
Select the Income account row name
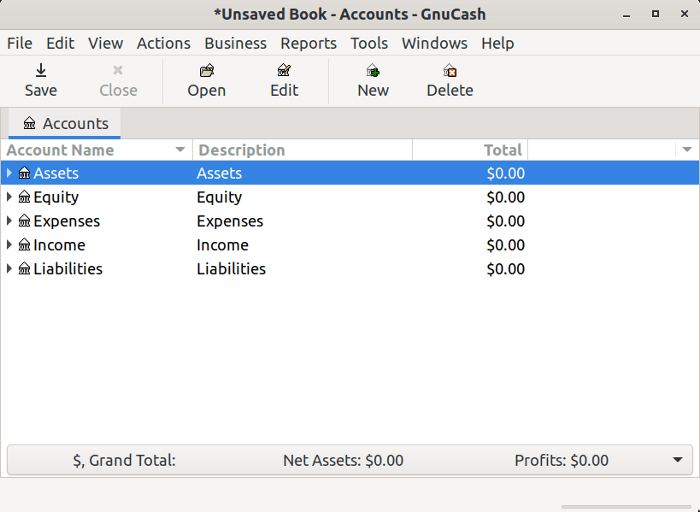coord(59,245)
